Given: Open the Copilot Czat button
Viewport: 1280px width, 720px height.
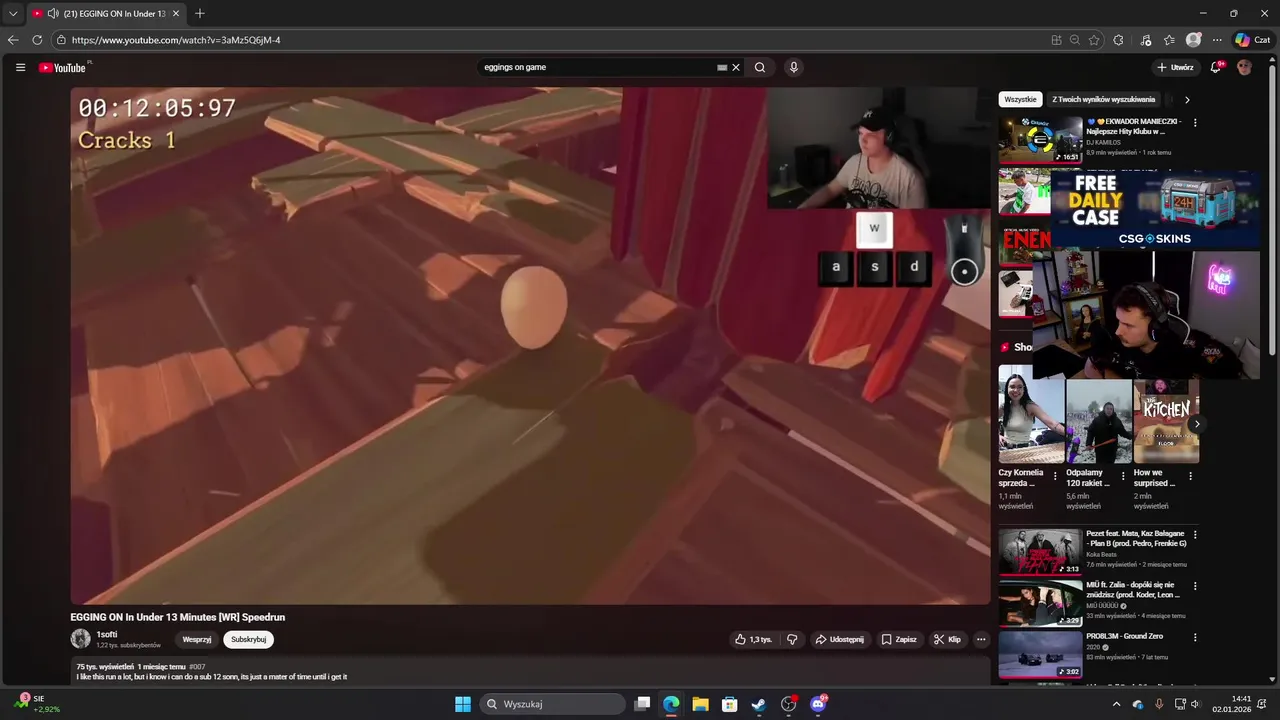Looking at the screenshot, I should tap(1253, 40).
